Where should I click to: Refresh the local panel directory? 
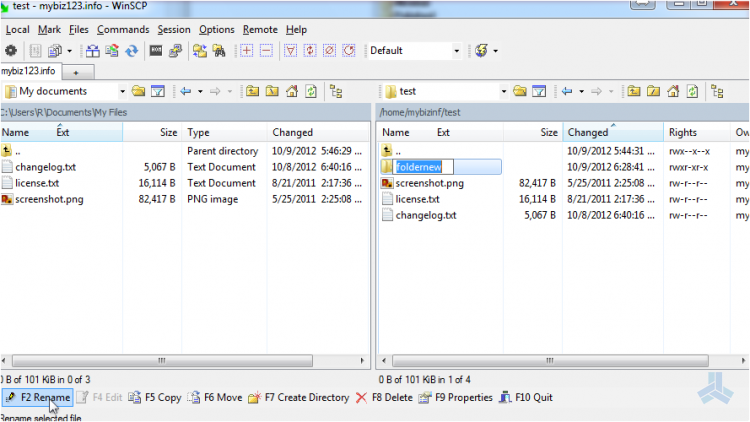311,91
